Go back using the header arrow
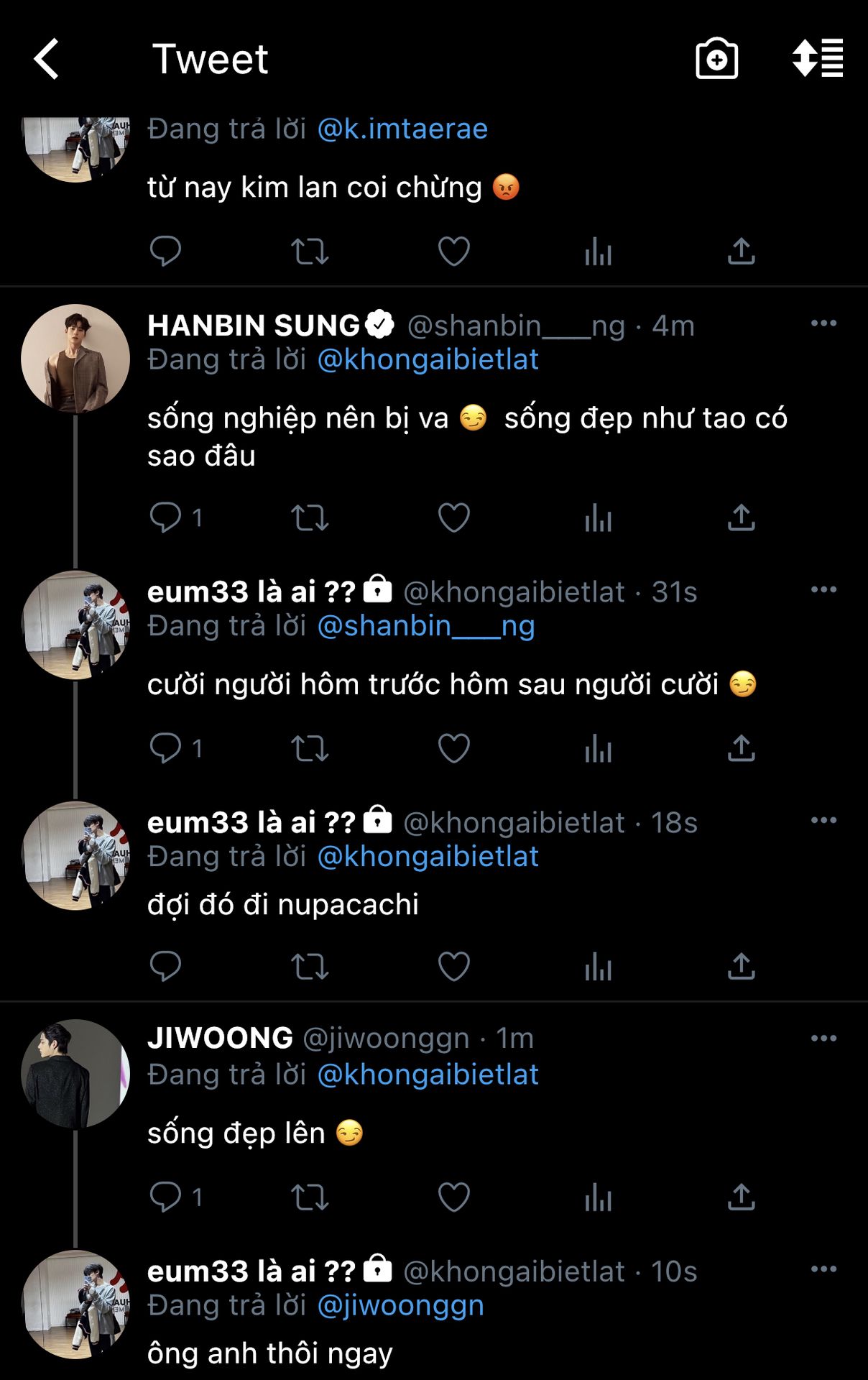This screenshot has height=1380, width=868. pyautogui.click(x=47, y=59)
